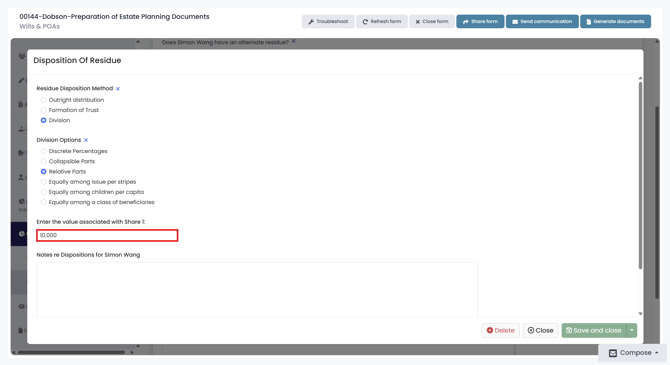670x365 pixels.
Task: Click the dialog Close button
Action: pyautogui.click(x=540, y=330)
